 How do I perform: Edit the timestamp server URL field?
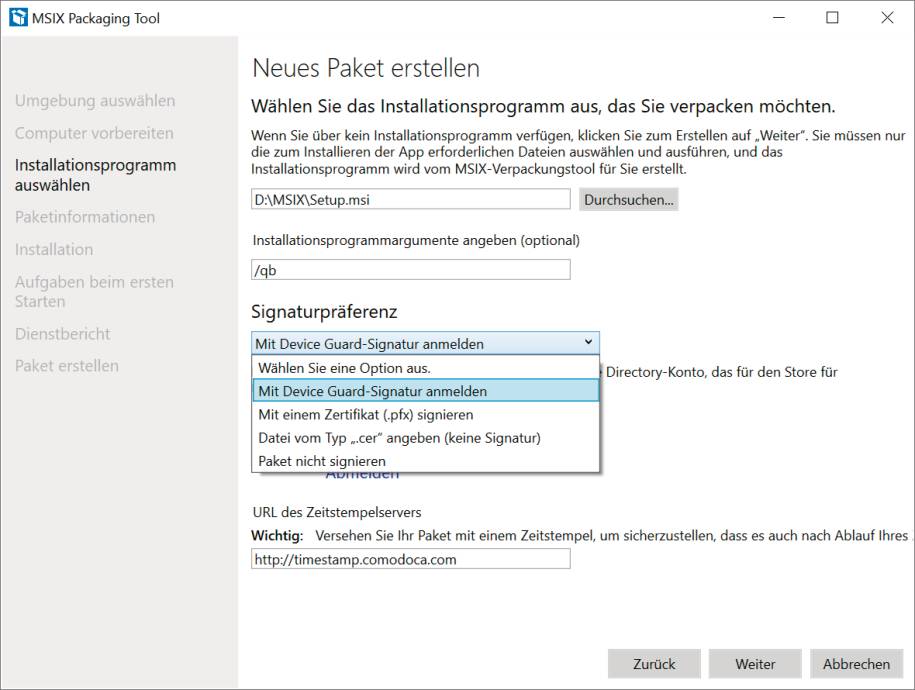[411, 559]
